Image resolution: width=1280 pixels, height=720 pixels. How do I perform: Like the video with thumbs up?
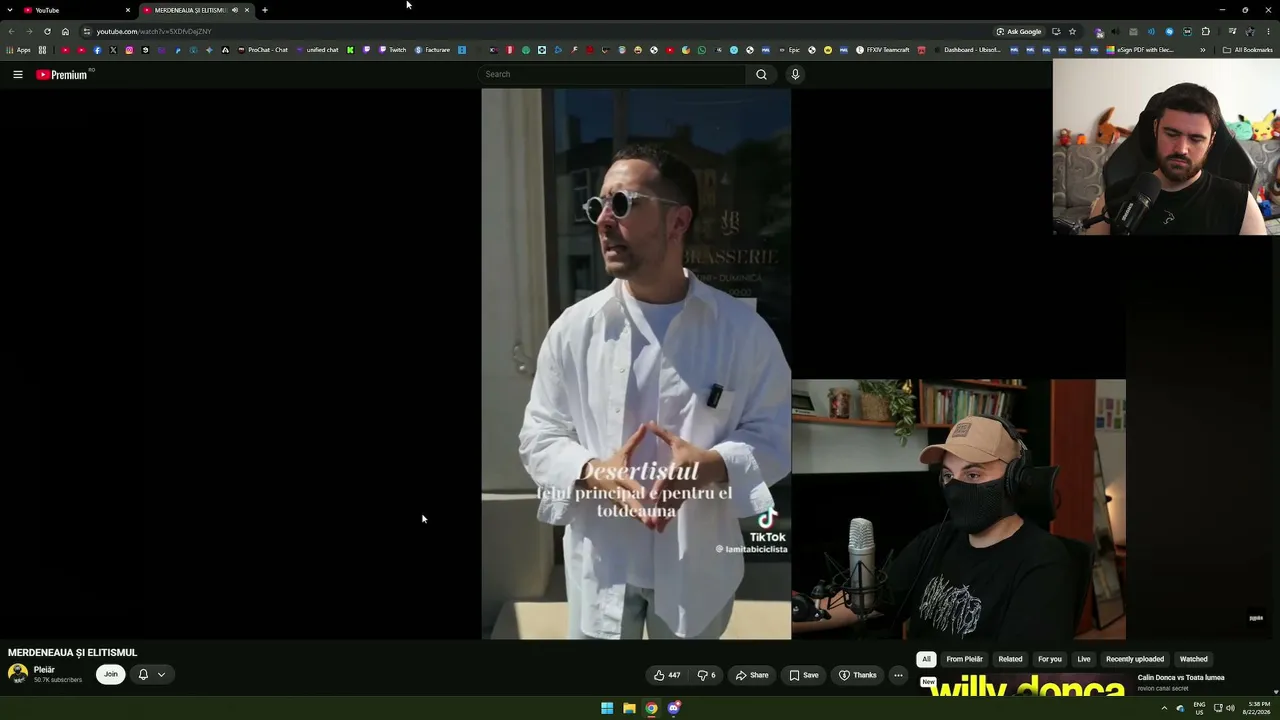667,675
